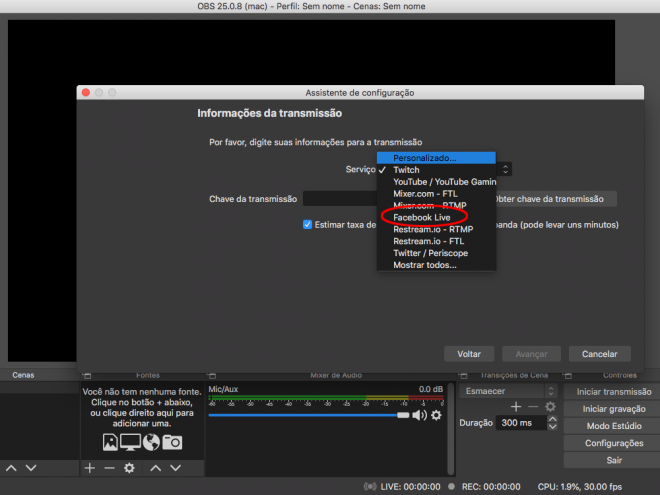Uncheck Estimar taxa de bits checkbox

308,225
